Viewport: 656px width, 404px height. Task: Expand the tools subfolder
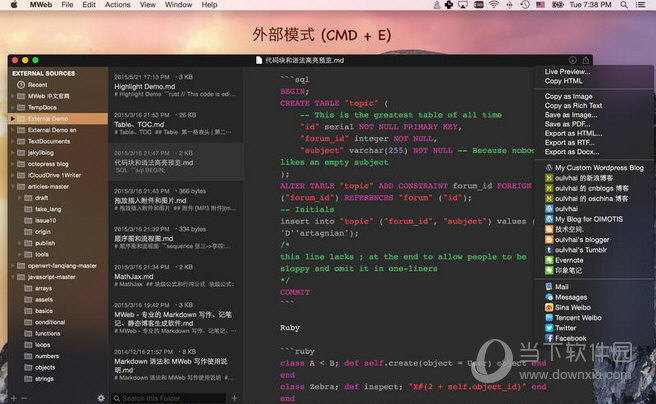pyautogui.click(x=20, y=254)
